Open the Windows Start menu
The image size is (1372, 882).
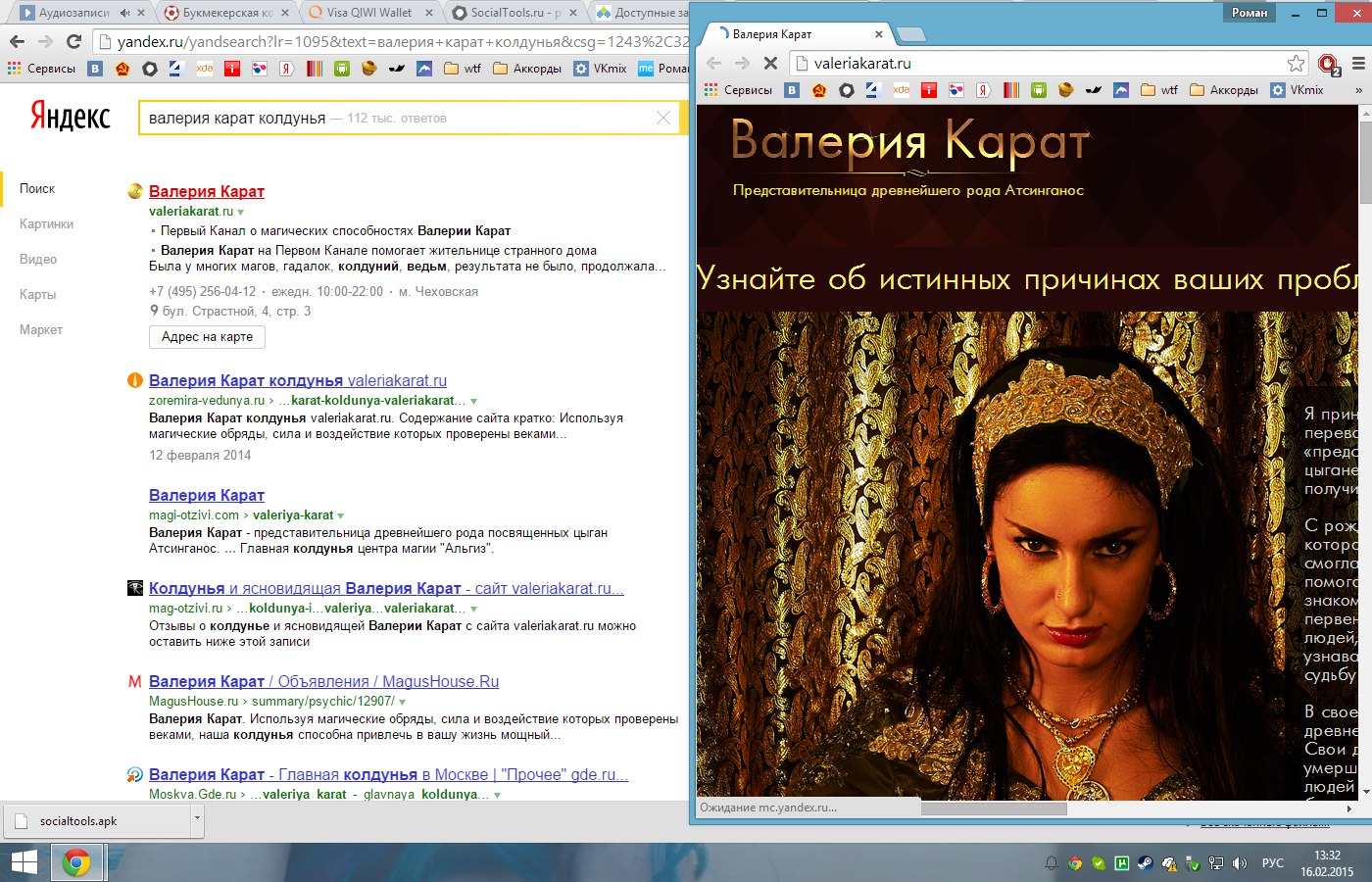point(24,862)
